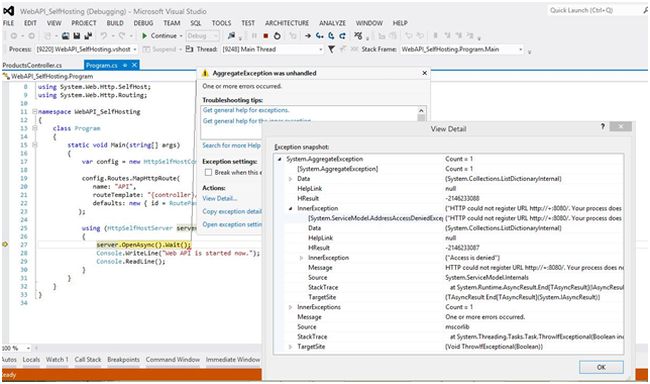Screen dimensions: 650x384
Task: Expand the Data node under AggregateException
Action: click(x=290, y=179)
